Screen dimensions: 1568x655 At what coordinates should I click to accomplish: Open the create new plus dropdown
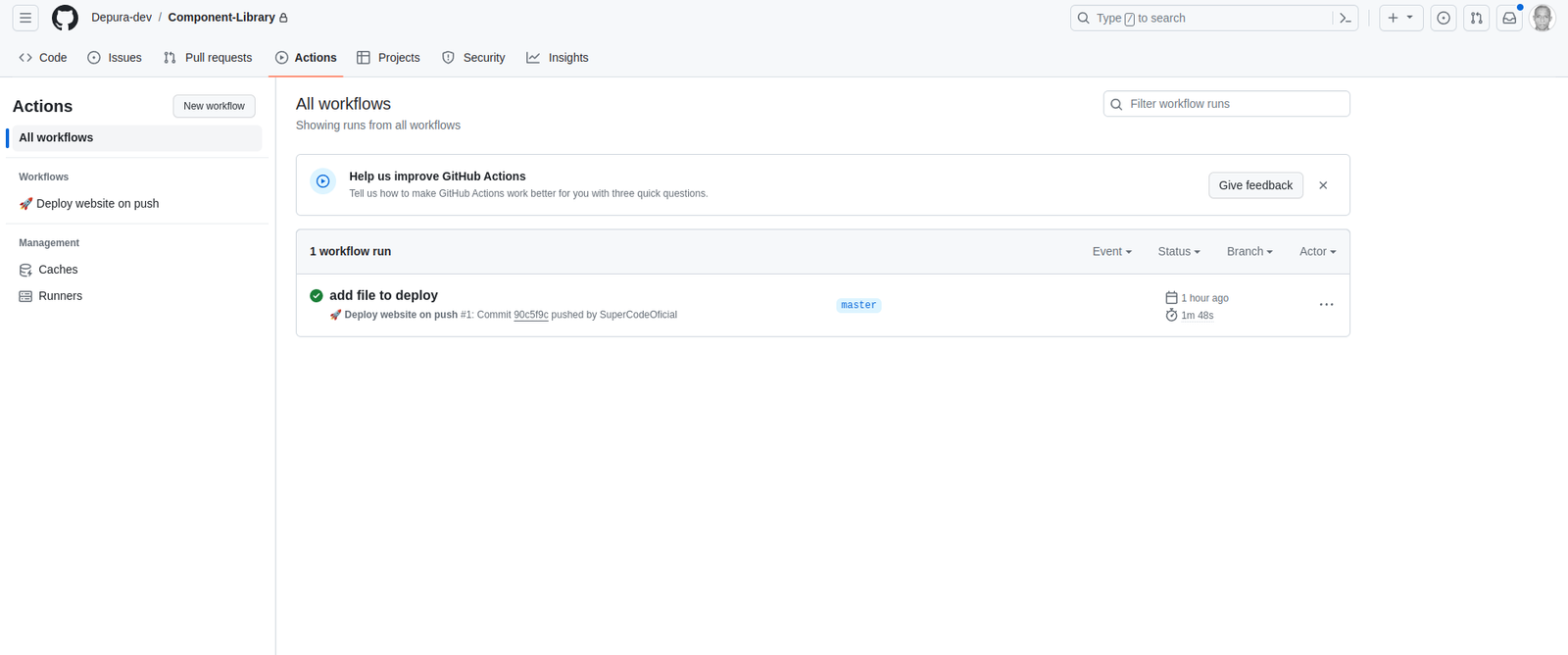point(1400,18)
